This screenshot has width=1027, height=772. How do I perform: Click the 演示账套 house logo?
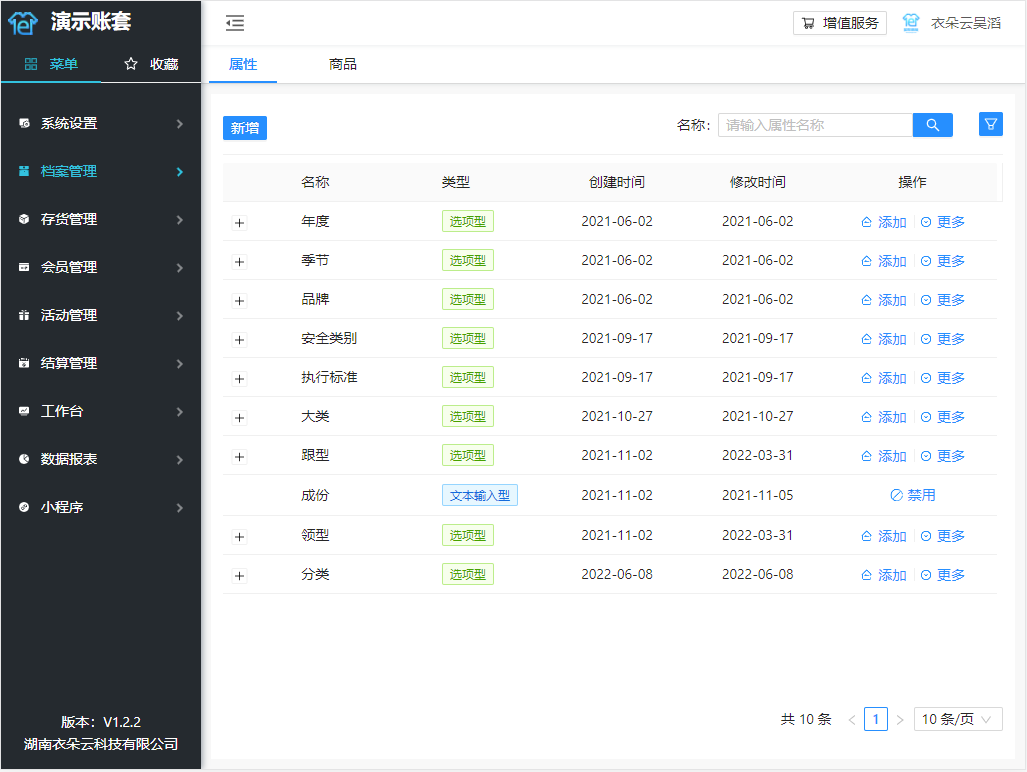(23, 23)
